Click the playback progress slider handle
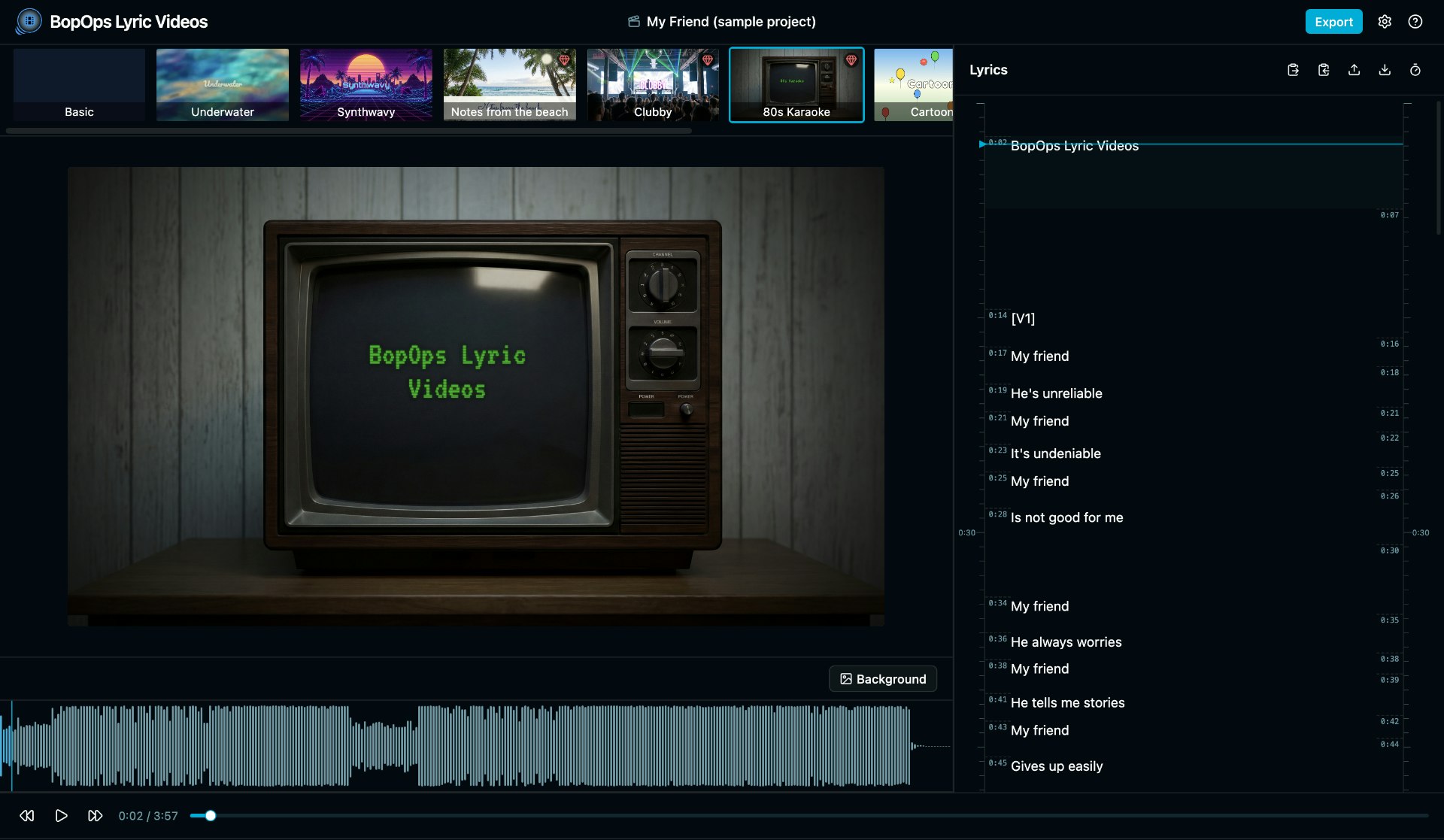 [x=211, y=816]
